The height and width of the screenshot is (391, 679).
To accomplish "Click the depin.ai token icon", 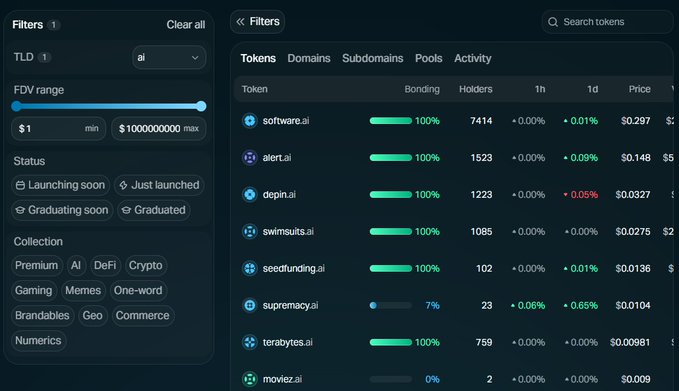I will coord(249,194).
